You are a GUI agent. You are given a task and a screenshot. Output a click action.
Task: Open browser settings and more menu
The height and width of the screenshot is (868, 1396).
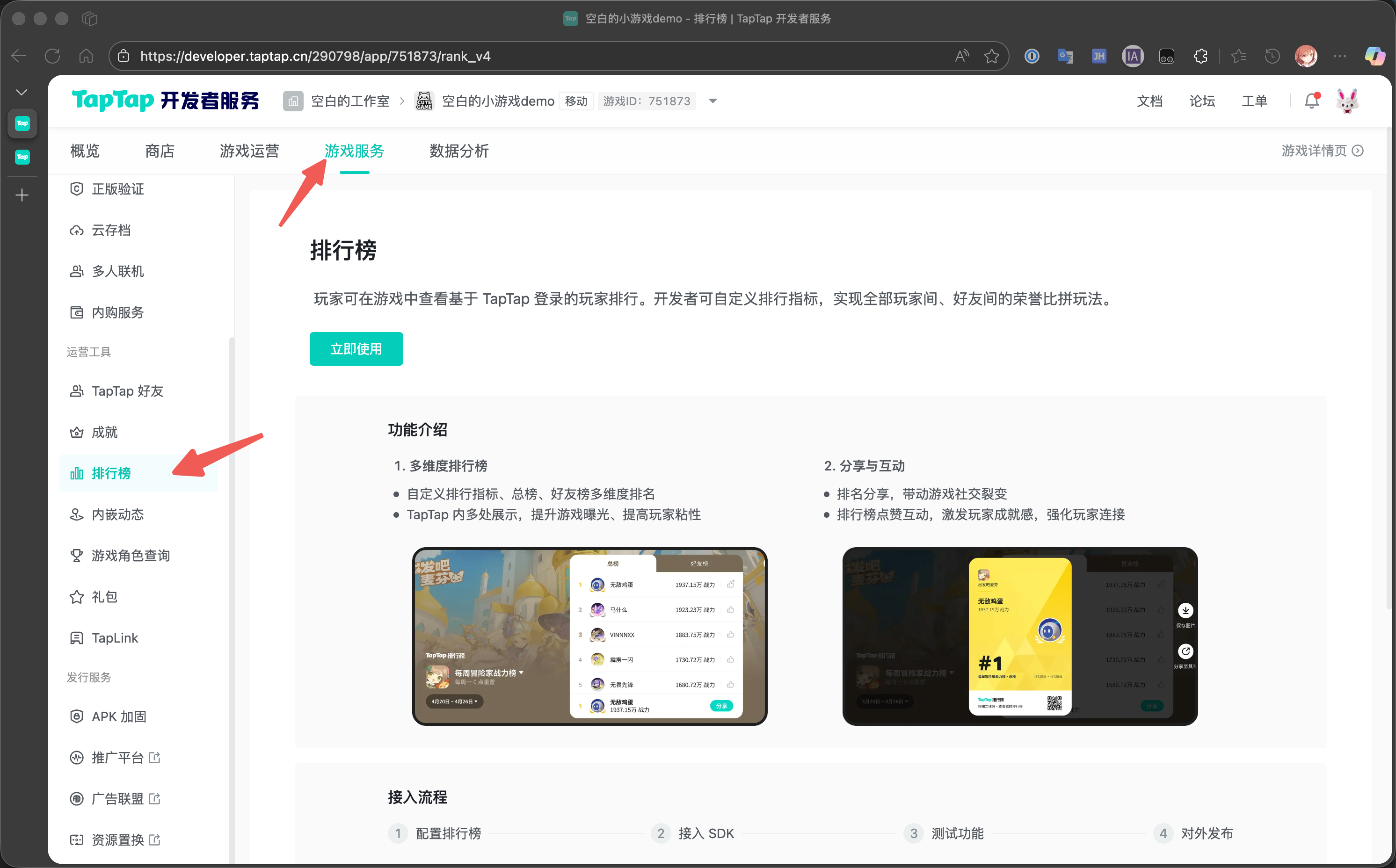click(1340, 56)
